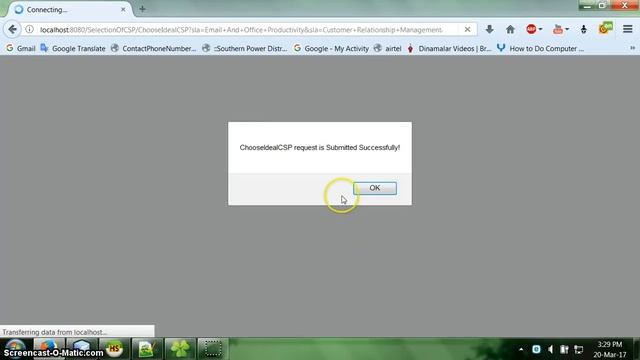Click the HS application icon in taskbar
The height and width of the screenshot is (360, 640).
pyautogui.click(x=114, y=349)
